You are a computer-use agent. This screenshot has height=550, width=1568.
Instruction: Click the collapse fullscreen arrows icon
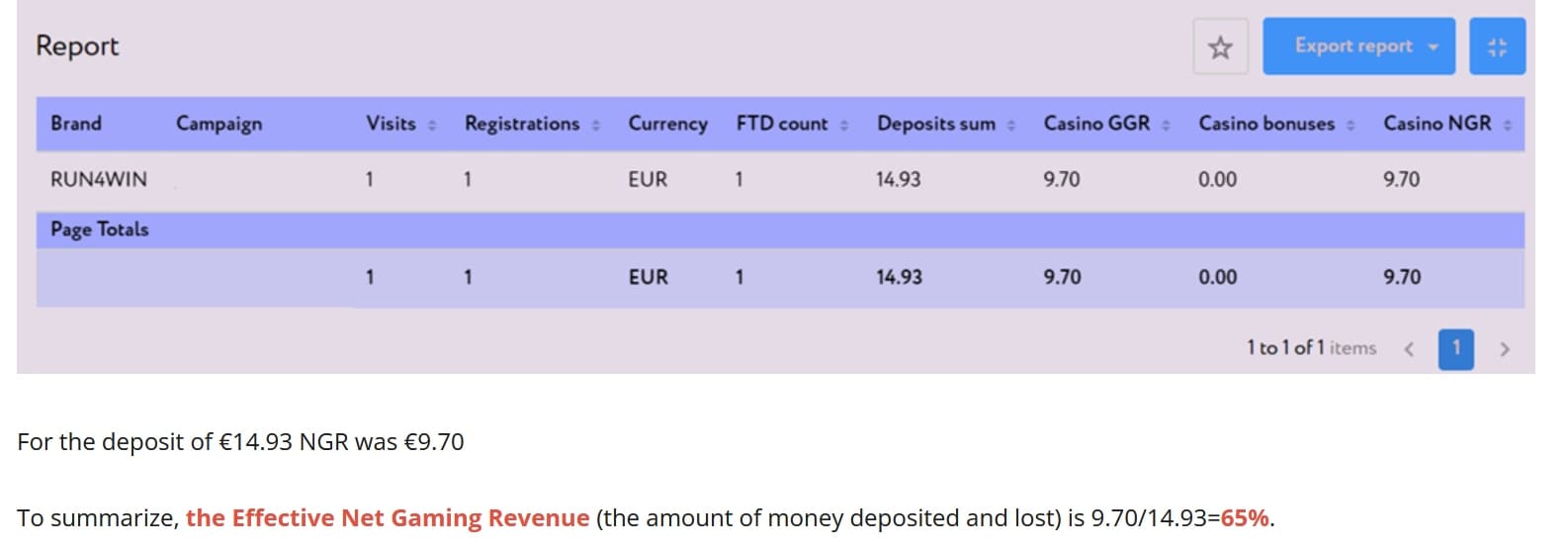pos(1497,46)
